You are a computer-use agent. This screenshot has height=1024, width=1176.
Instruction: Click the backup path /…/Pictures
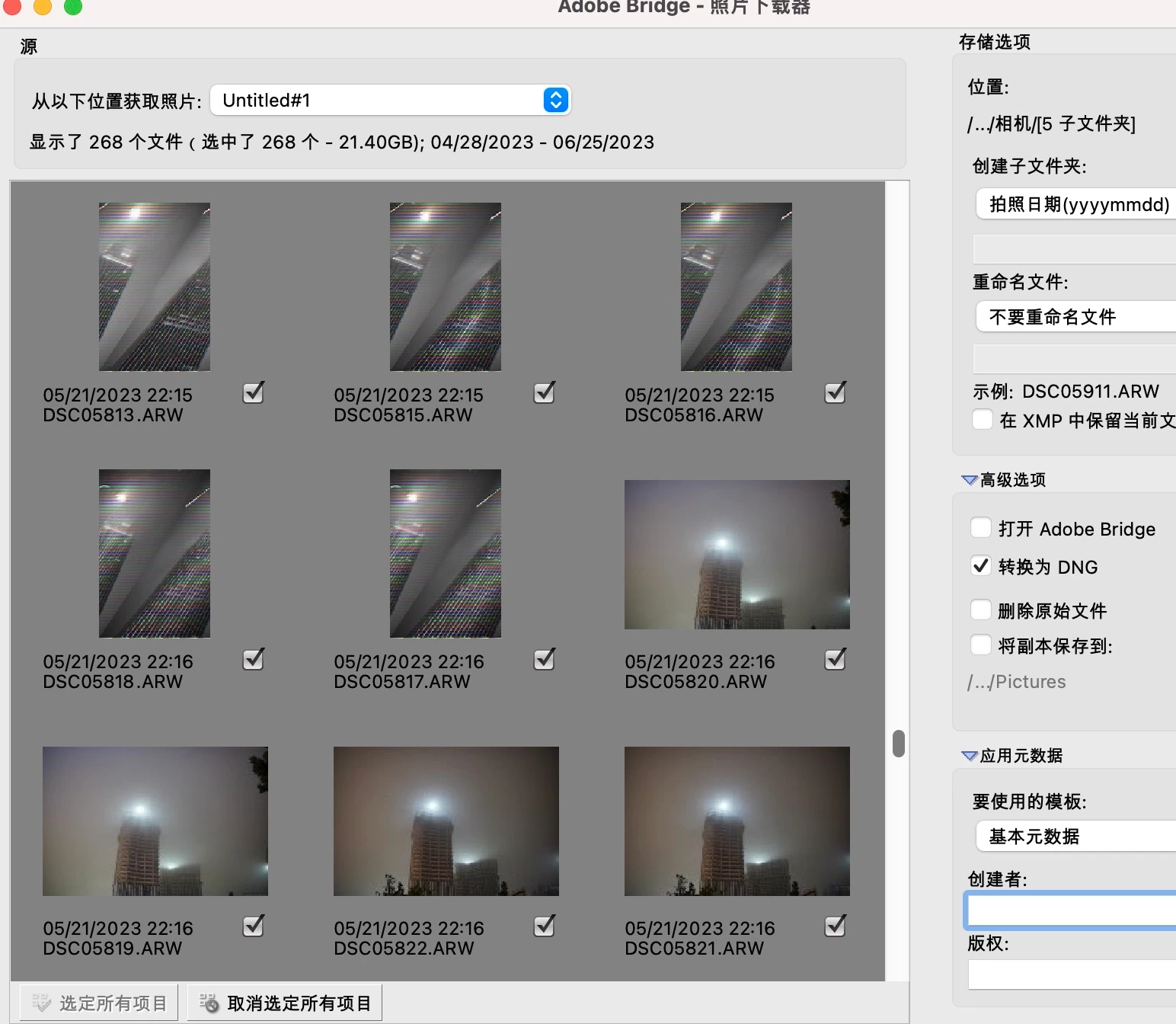[x=1016, y=682]
